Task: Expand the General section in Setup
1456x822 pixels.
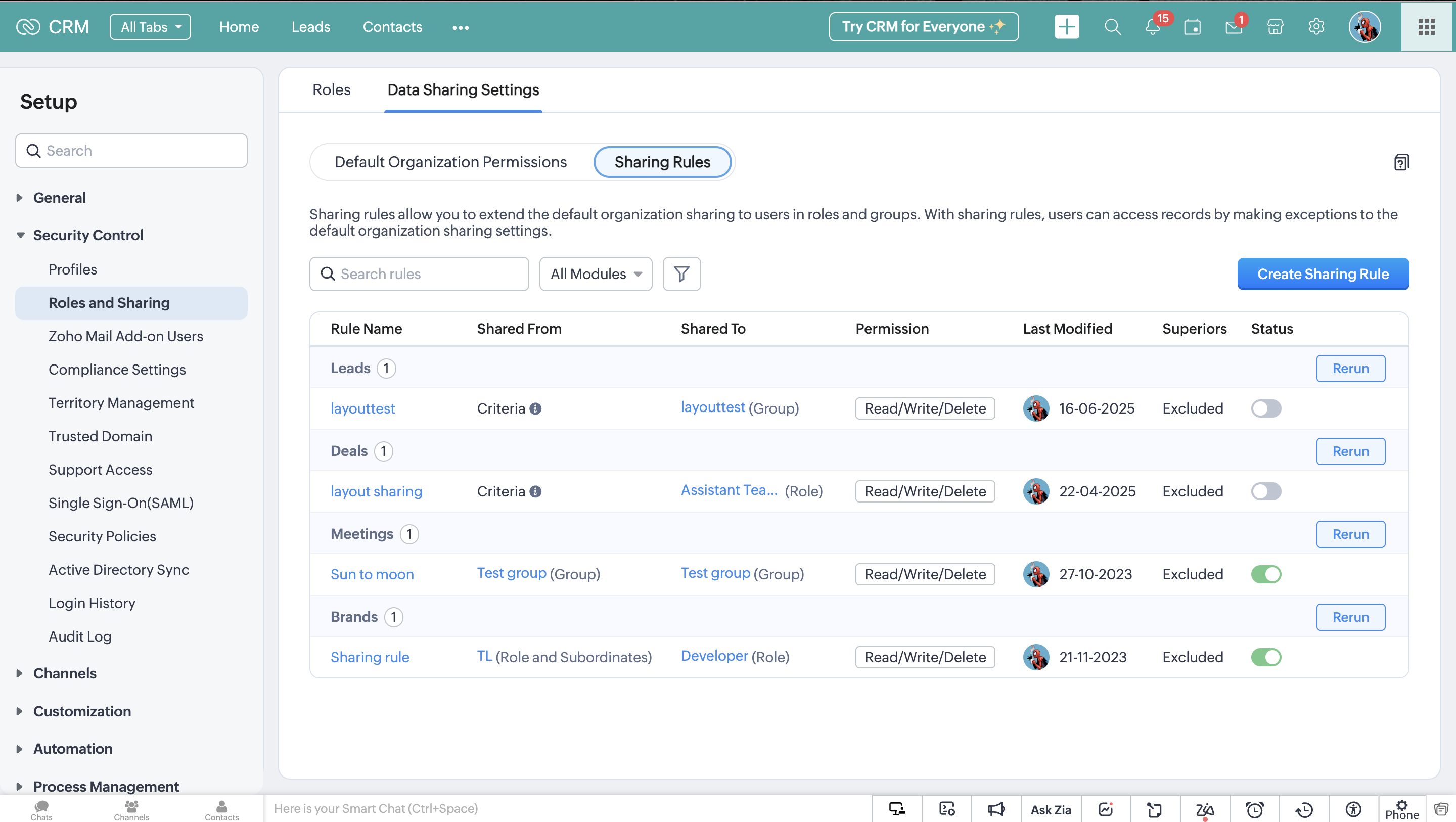Action: click(x=59, y=198)
